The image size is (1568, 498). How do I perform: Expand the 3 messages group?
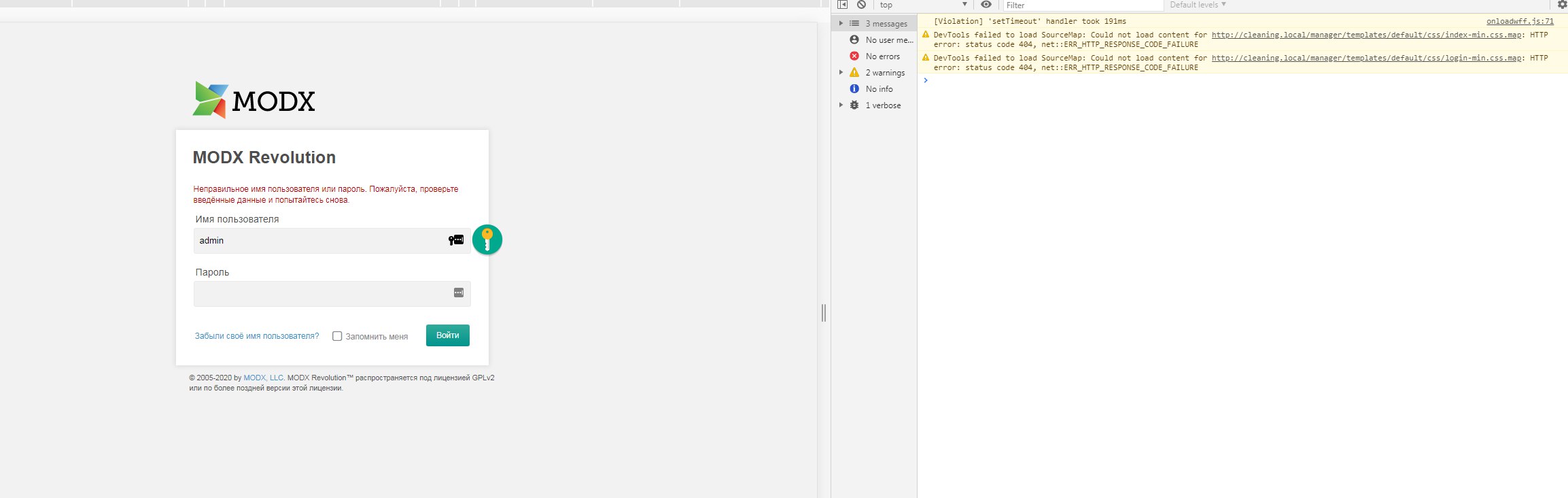tap(841, 23)
